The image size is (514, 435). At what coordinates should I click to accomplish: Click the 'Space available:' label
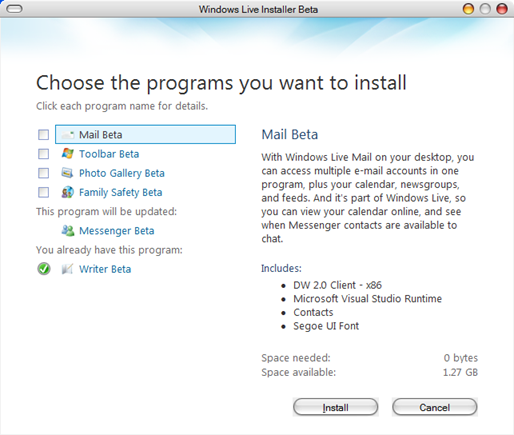(x=298, y=372)
